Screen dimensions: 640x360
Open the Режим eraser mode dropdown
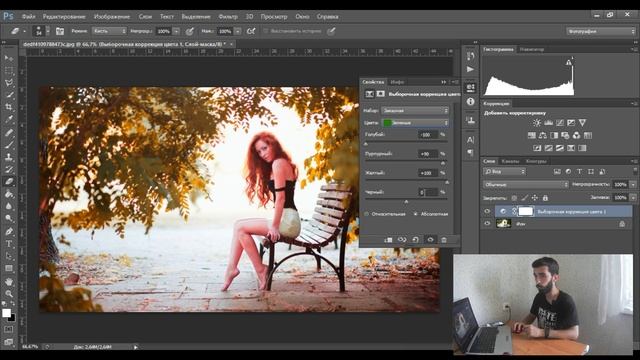(109, 31)
